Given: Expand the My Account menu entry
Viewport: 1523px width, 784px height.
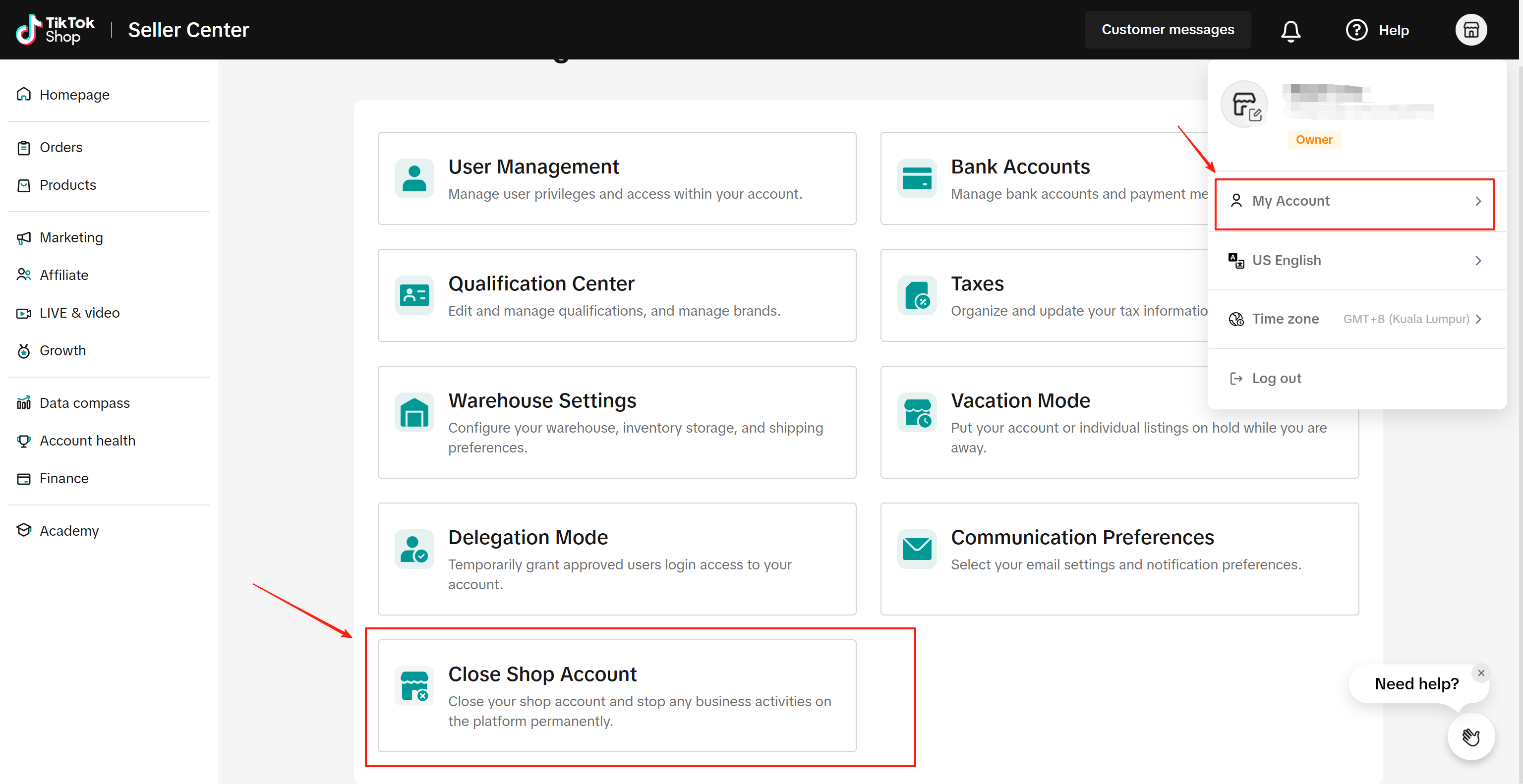Looking at the screenshot, I should [1354, 202].
